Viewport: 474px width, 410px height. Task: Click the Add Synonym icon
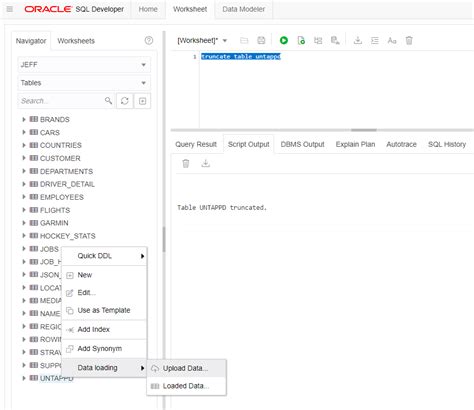70,349
